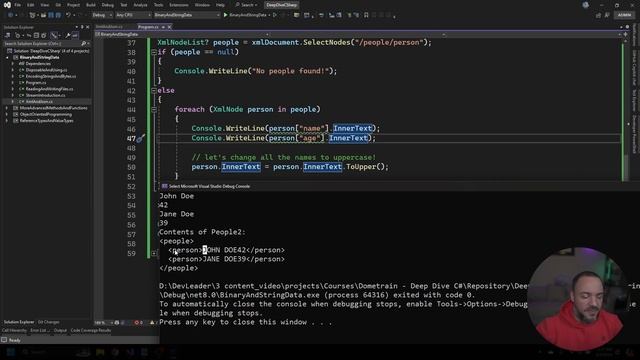Open the Project menu
The image size is (640, 360).
[73, 5]
